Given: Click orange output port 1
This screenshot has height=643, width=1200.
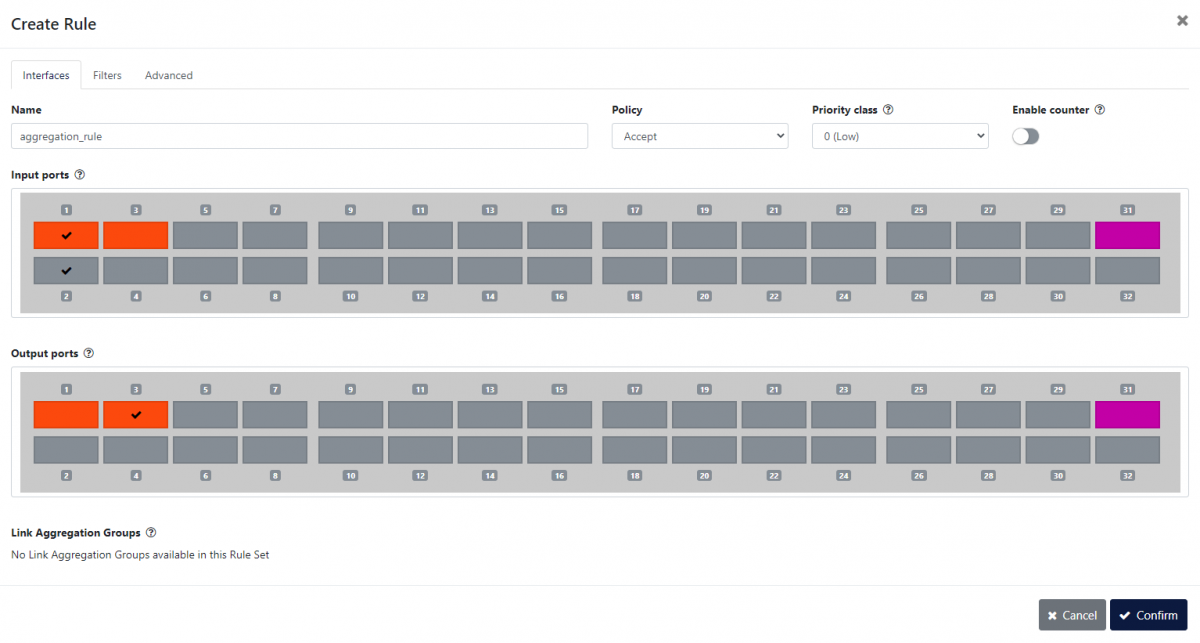Looking at the screenshot, I should [66, 415].
